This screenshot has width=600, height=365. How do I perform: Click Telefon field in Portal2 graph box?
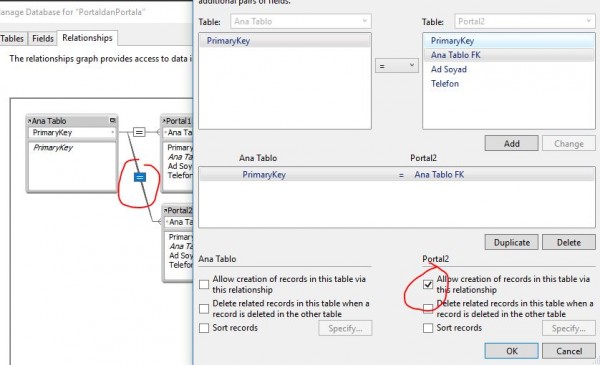(x=181, y=265)
